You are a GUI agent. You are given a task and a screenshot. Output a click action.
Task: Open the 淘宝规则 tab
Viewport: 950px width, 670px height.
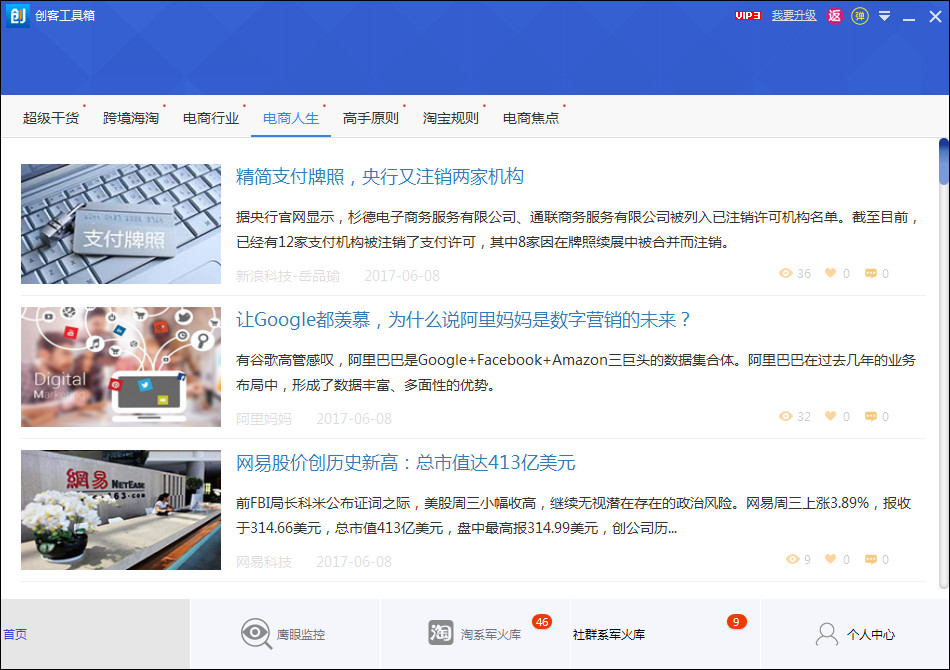tap(451, 118)
